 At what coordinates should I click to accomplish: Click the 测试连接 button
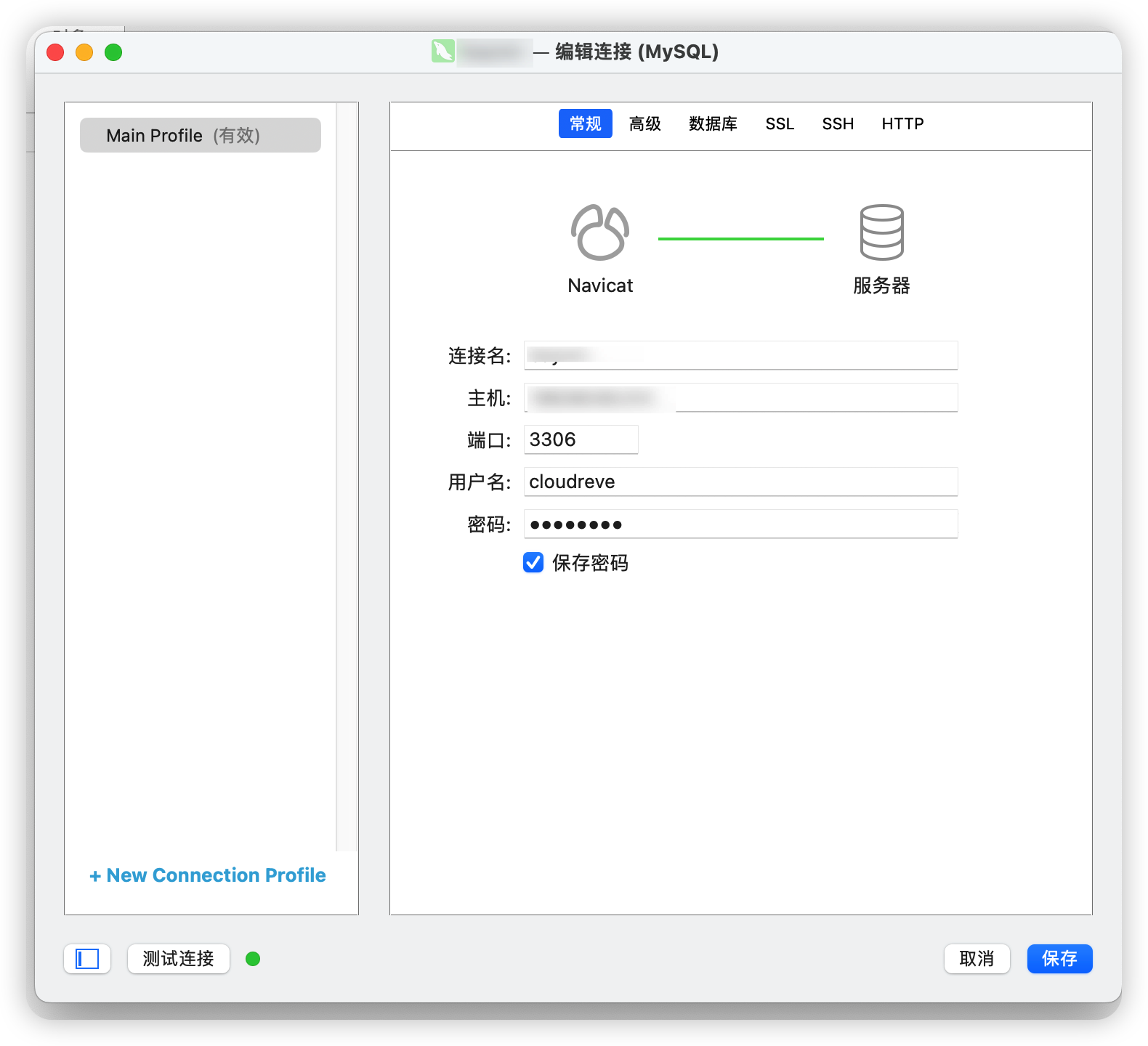coord(179,959)
